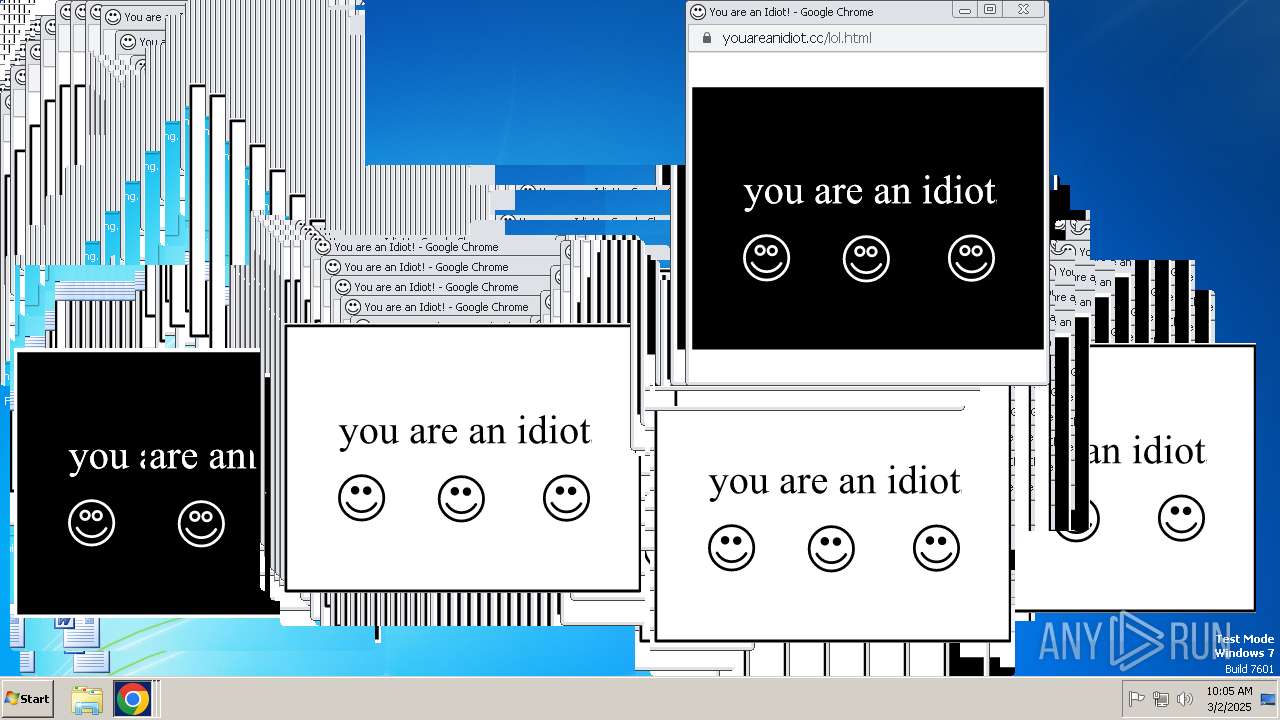Open volume control in system tray
Image resolution: width=1280 pixels, height=720 pixels.
[x=1185, y=699]
